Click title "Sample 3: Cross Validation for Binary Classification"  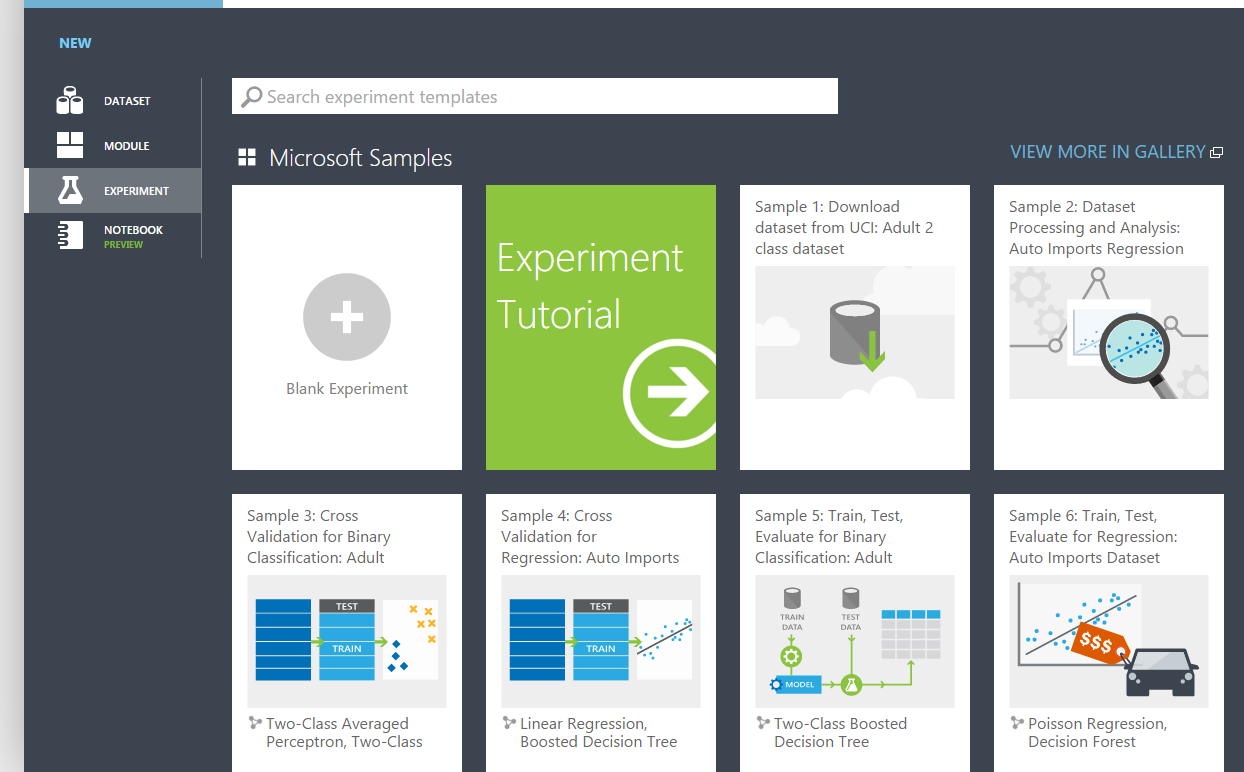319,537
